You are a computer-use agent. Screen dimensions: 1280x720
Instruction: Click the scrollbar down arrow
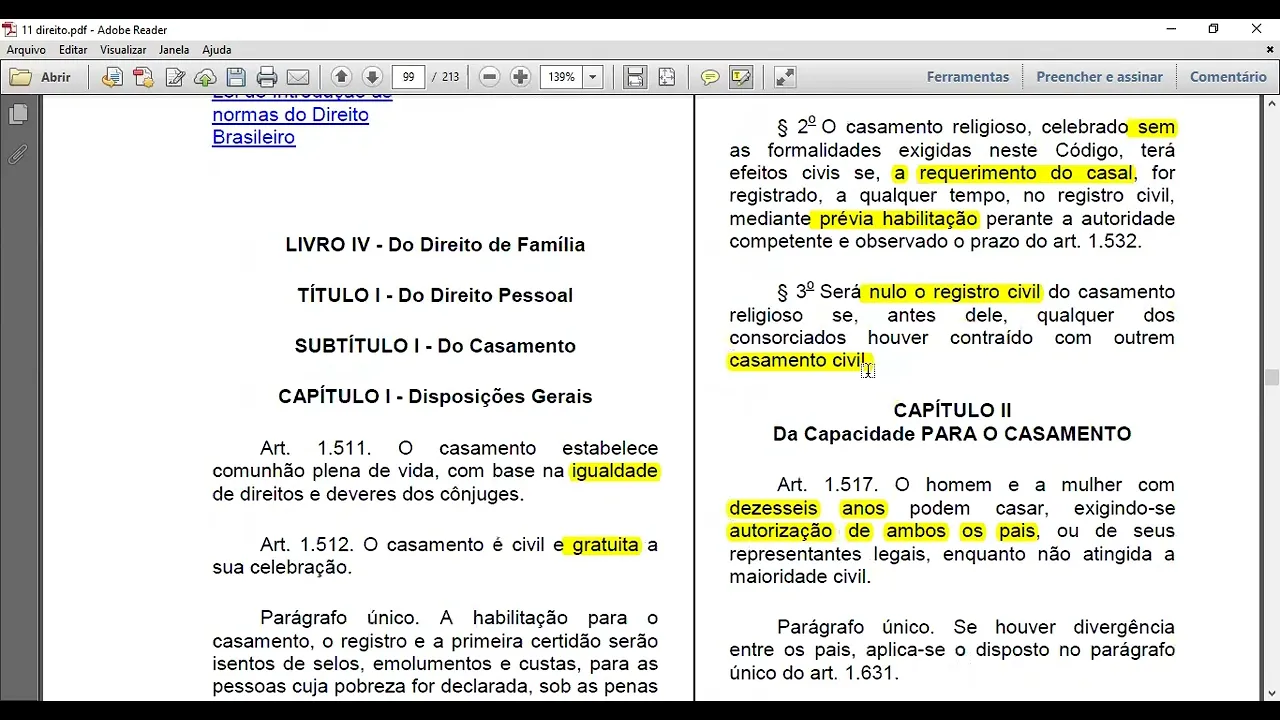click(x=1271, y=693)
